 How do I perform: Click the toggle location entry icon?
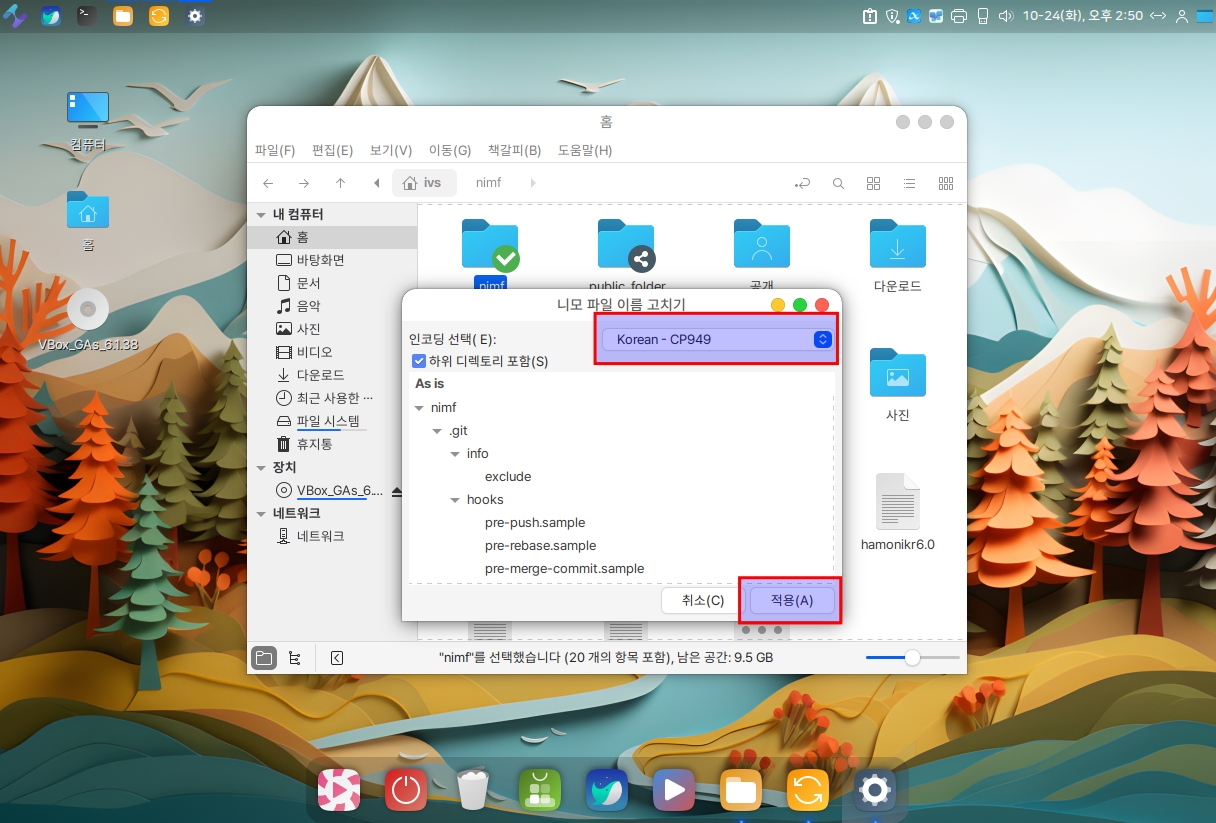802,183
